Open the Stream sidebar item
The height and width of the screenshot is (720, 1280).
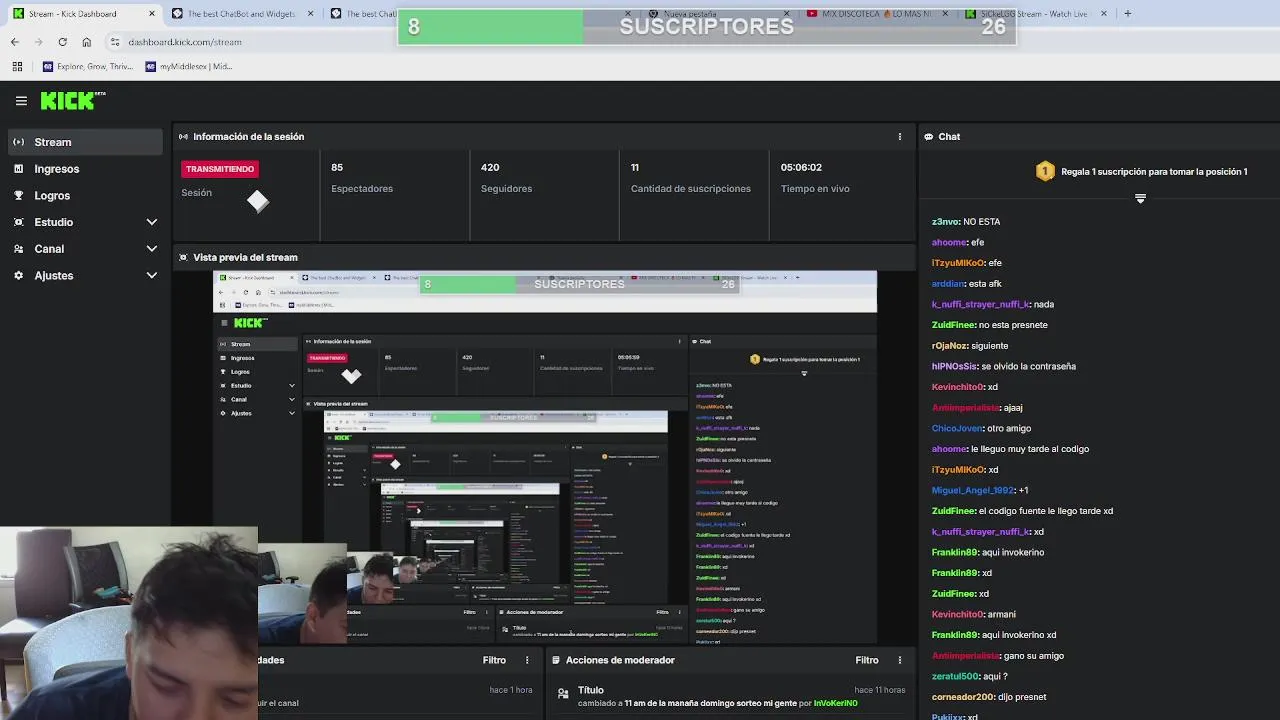[x=83, y=142]
